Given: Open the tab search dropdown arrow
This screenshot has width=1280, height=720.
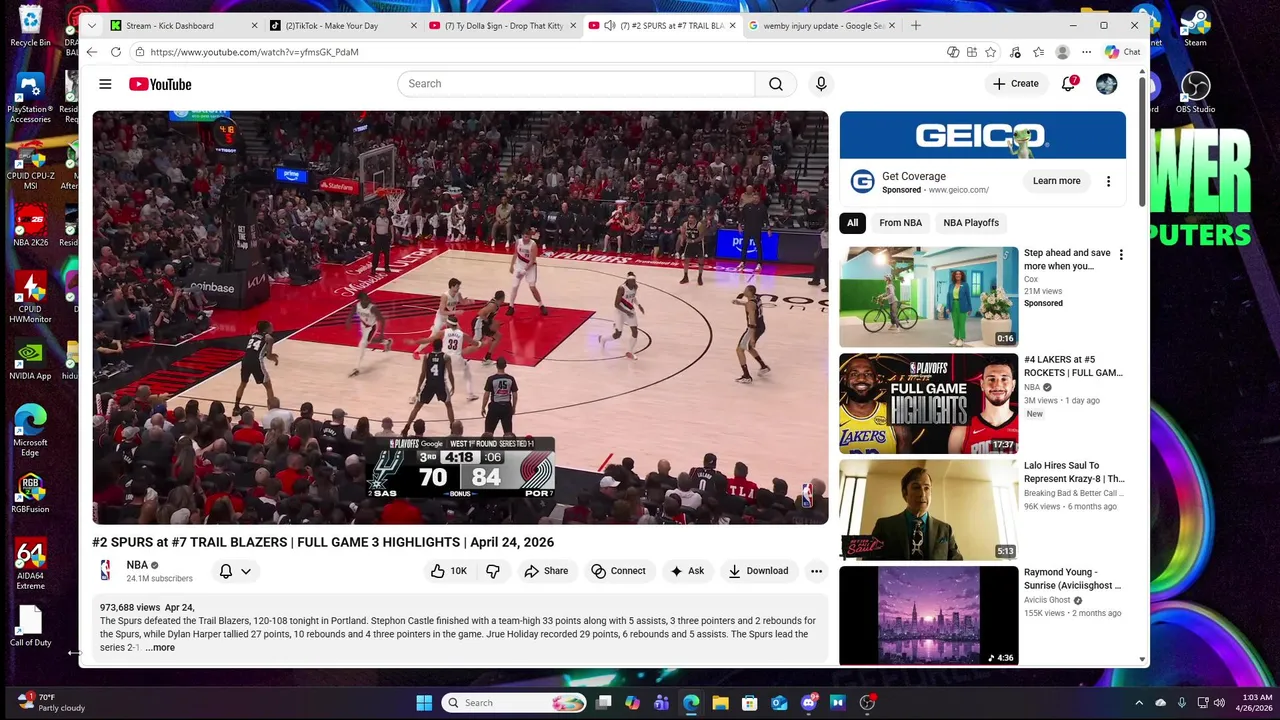Looking at the screenshot, I should [92, 25].
